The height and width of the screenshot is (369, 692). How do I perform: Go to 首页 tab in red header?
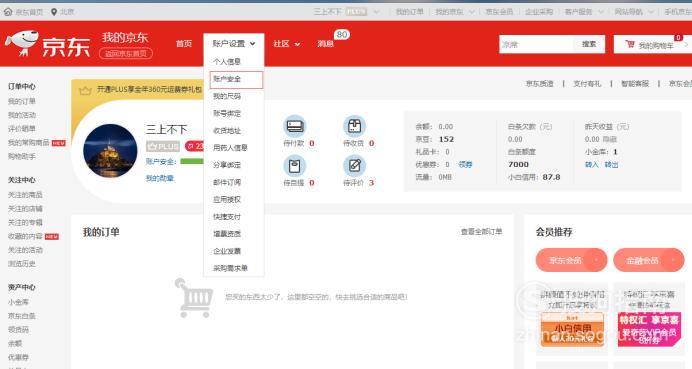click(x=184, y=44)
